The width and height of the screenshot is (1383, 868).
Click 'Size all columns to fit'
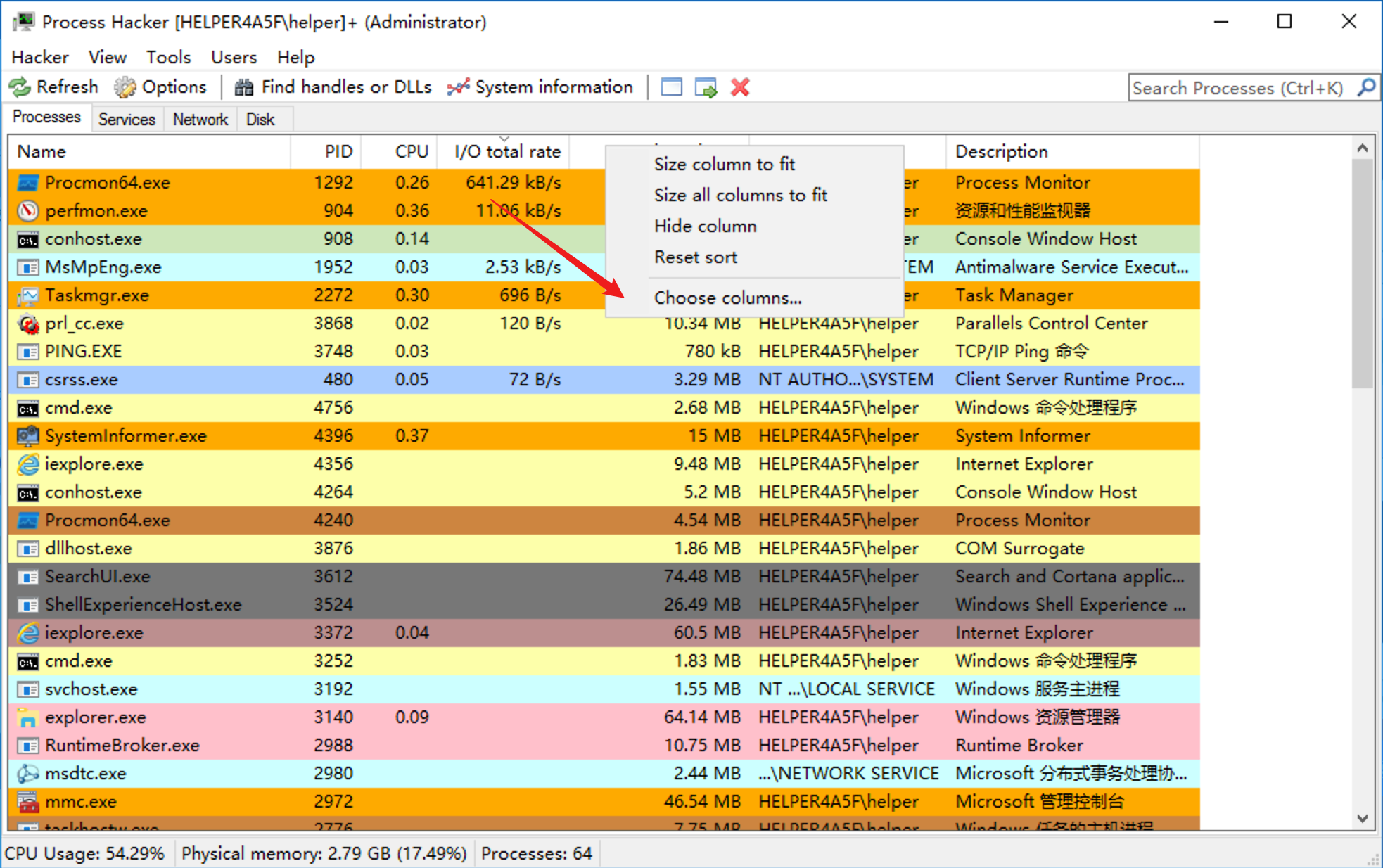(x=740, y=195)
